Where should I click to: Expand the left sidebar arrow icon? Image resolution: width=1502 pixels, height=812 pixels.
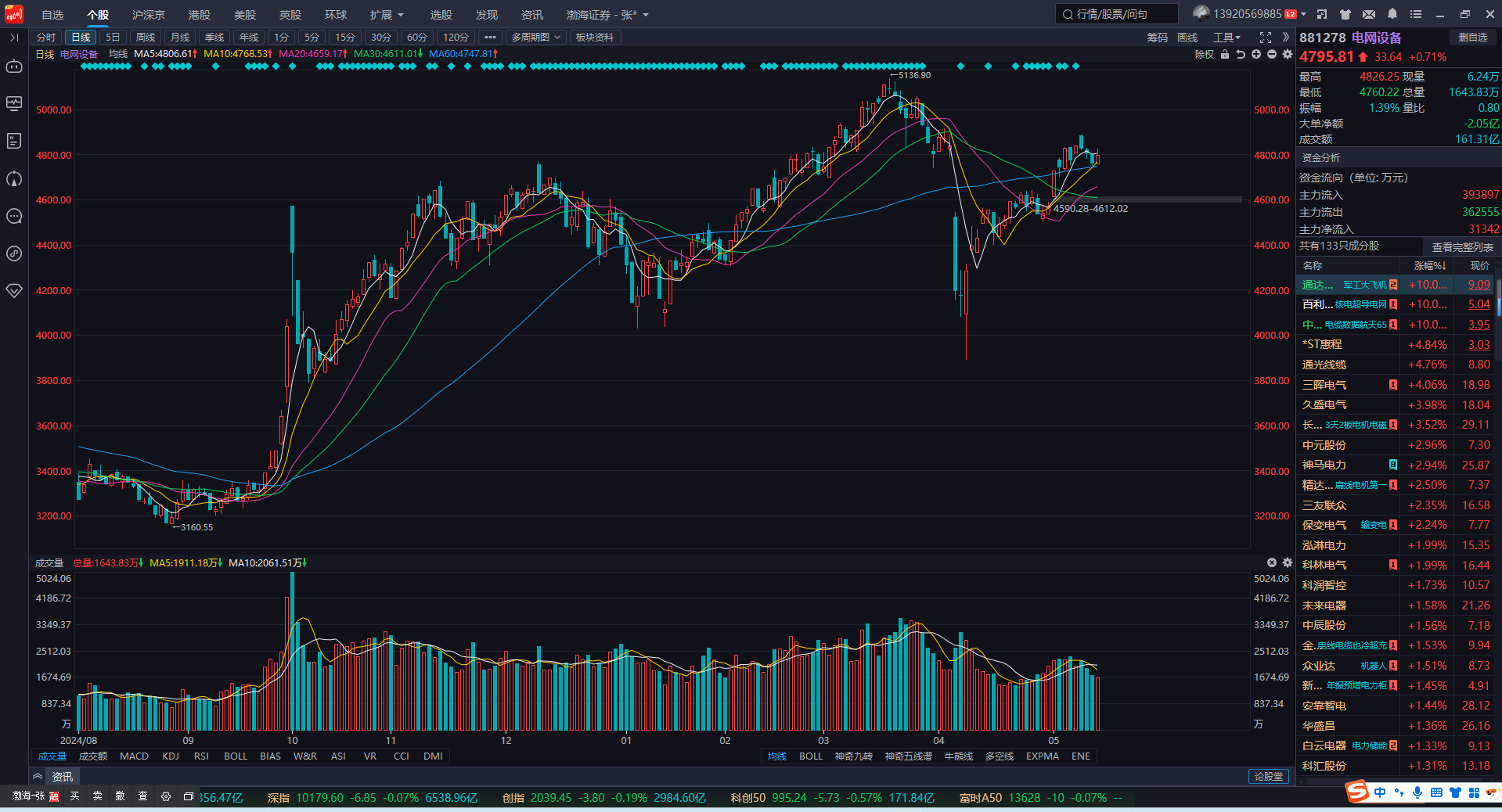click(14, 38)
